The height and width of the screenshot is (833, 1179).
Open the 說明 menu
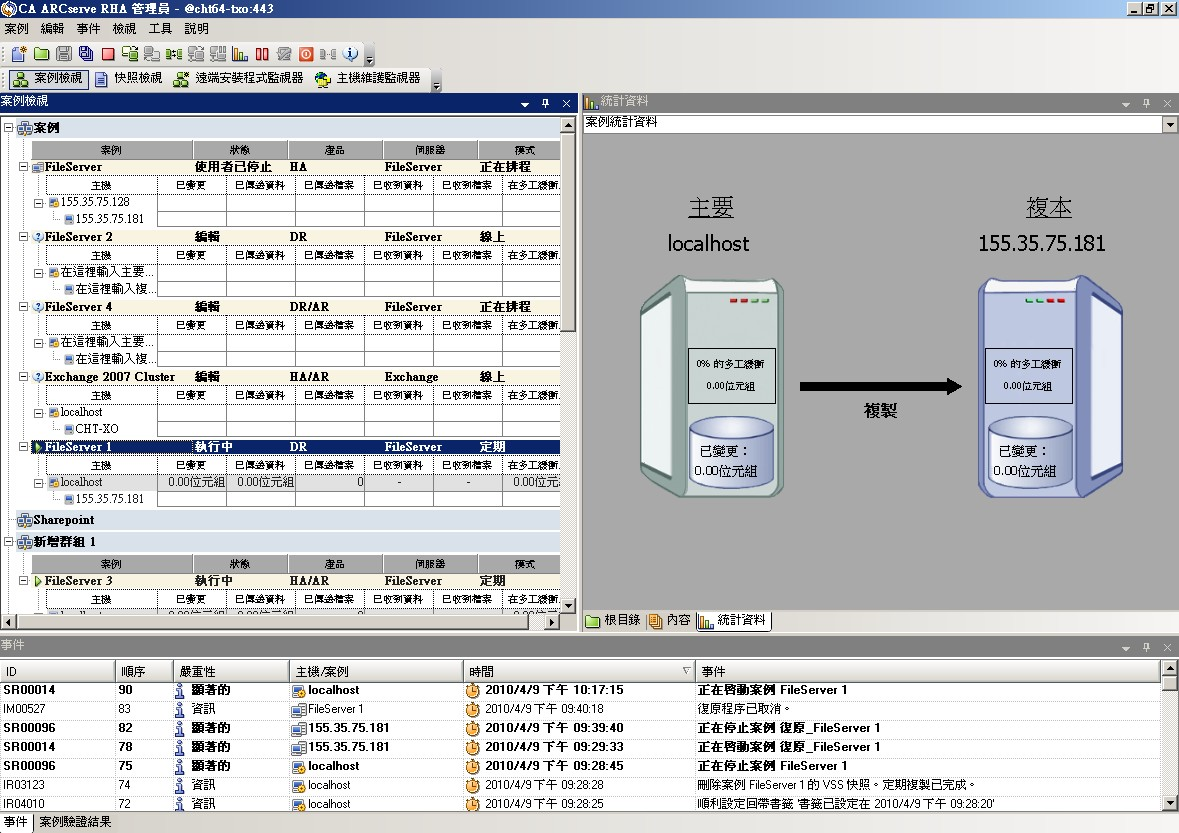(x=196, y=29)
